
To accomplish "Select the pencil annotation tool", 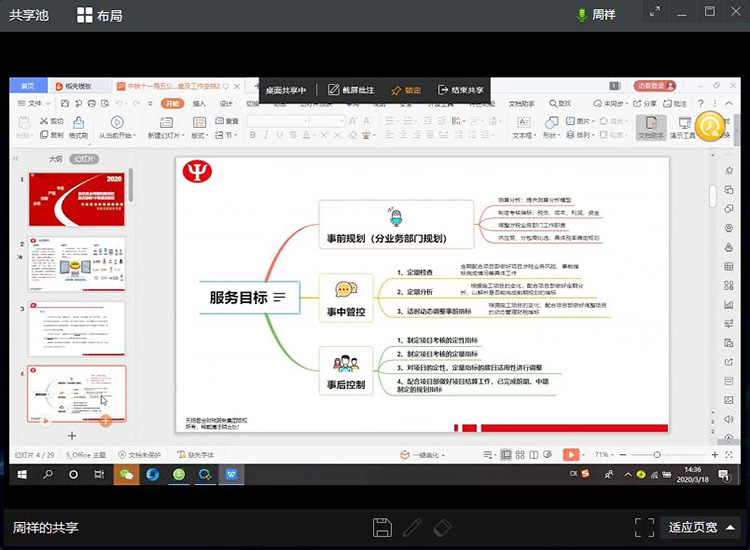I will [412, 527].
